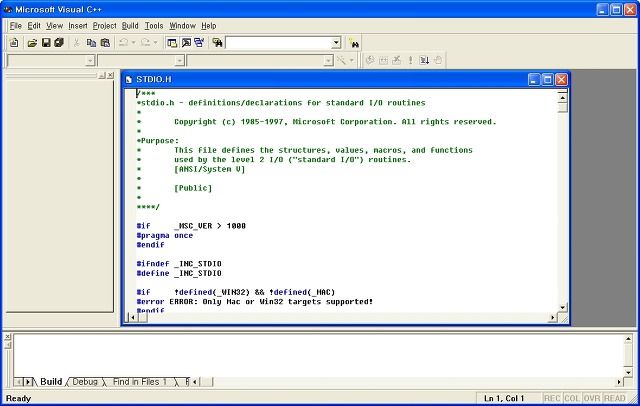Click the STDIO.H vertical scrollbar down arrow
Image resolution: width=640 pixels, height=406 pixels.
[562, 307]
